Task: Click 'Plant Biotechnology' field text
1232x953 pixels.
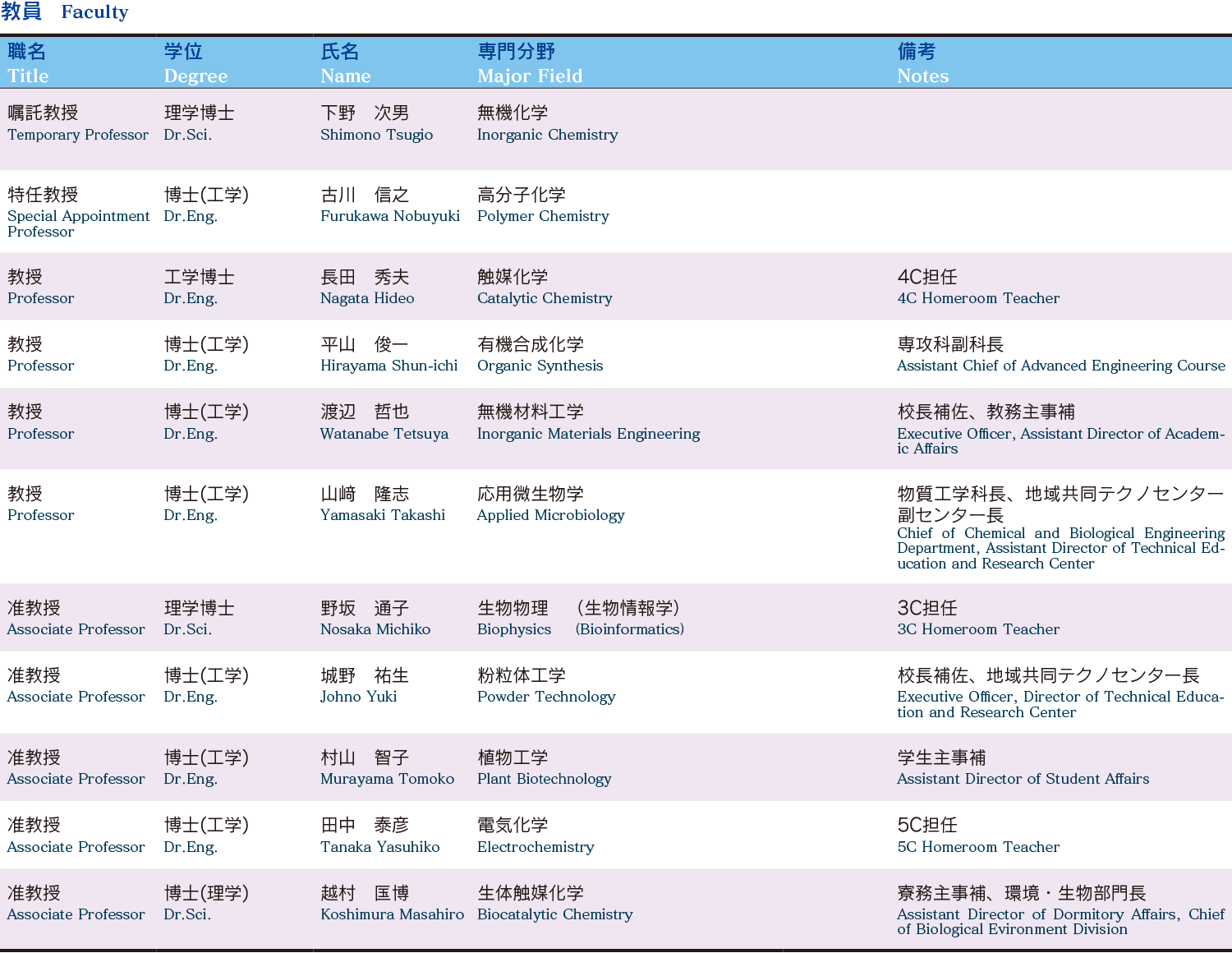Action: tap(544, 779)
